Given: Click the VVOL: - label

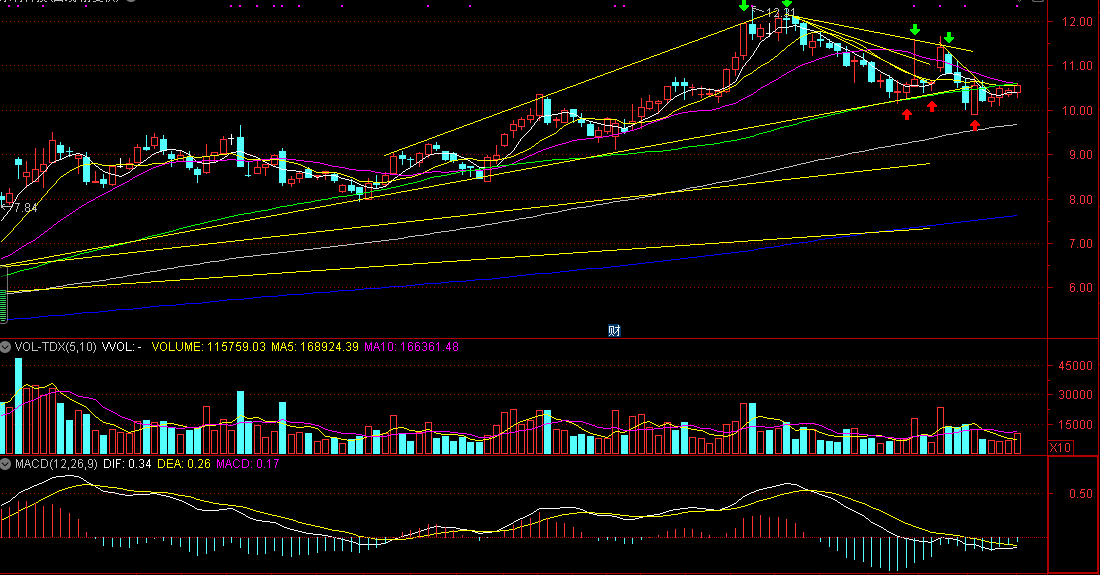Looking at the screenshot, I should coord(122,347).
